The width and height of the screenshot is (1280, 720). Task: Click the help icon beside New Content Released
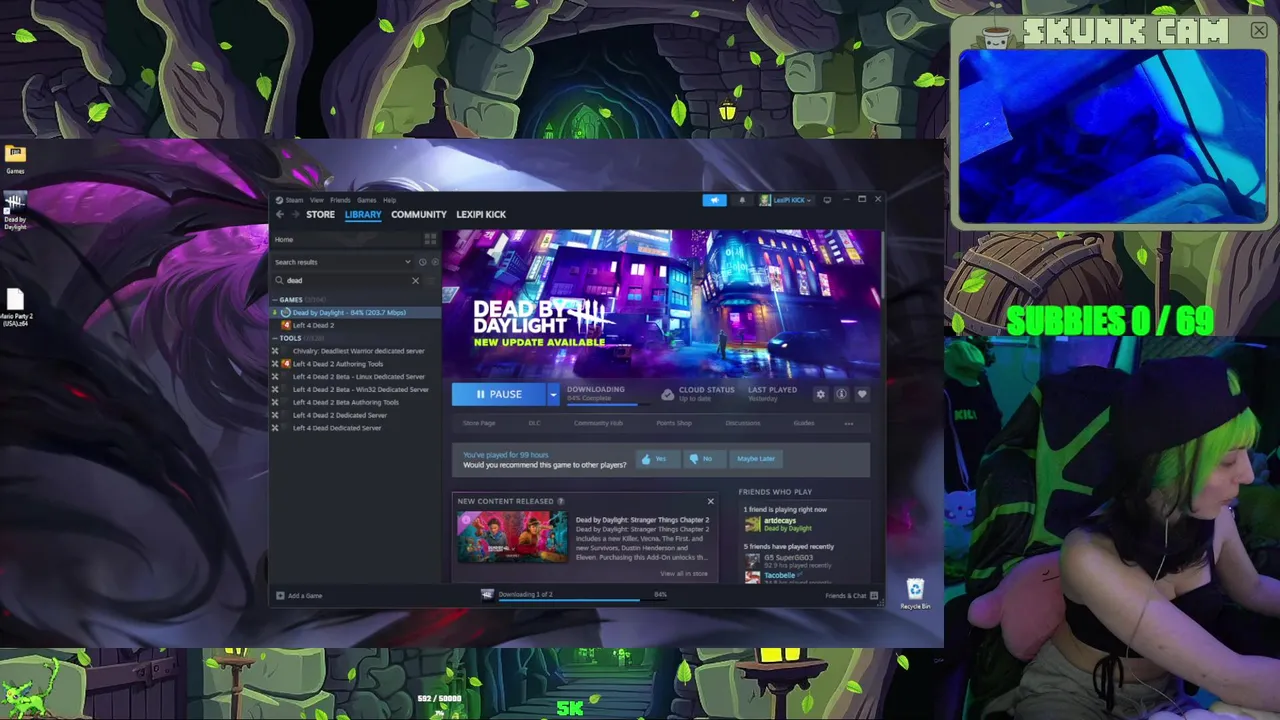560,501
